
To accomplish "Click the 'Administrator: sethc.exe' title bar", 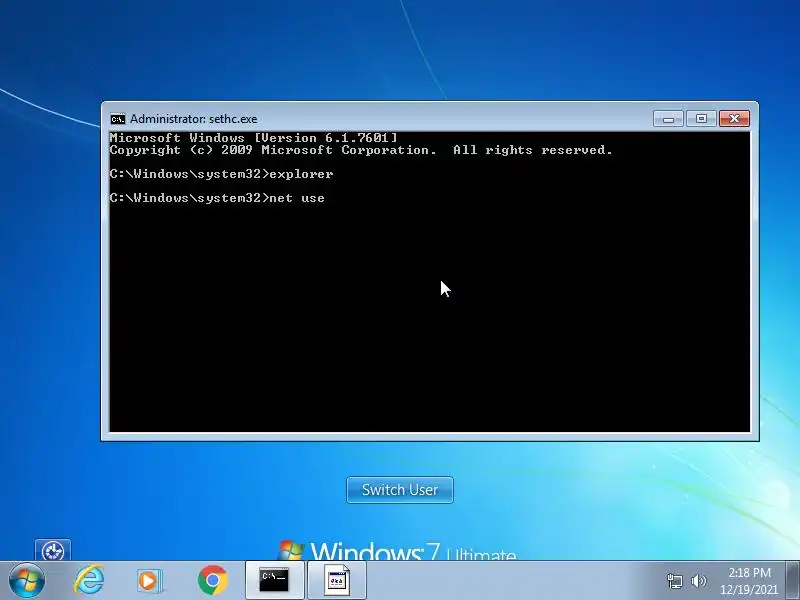I will [x=430, y=119].
